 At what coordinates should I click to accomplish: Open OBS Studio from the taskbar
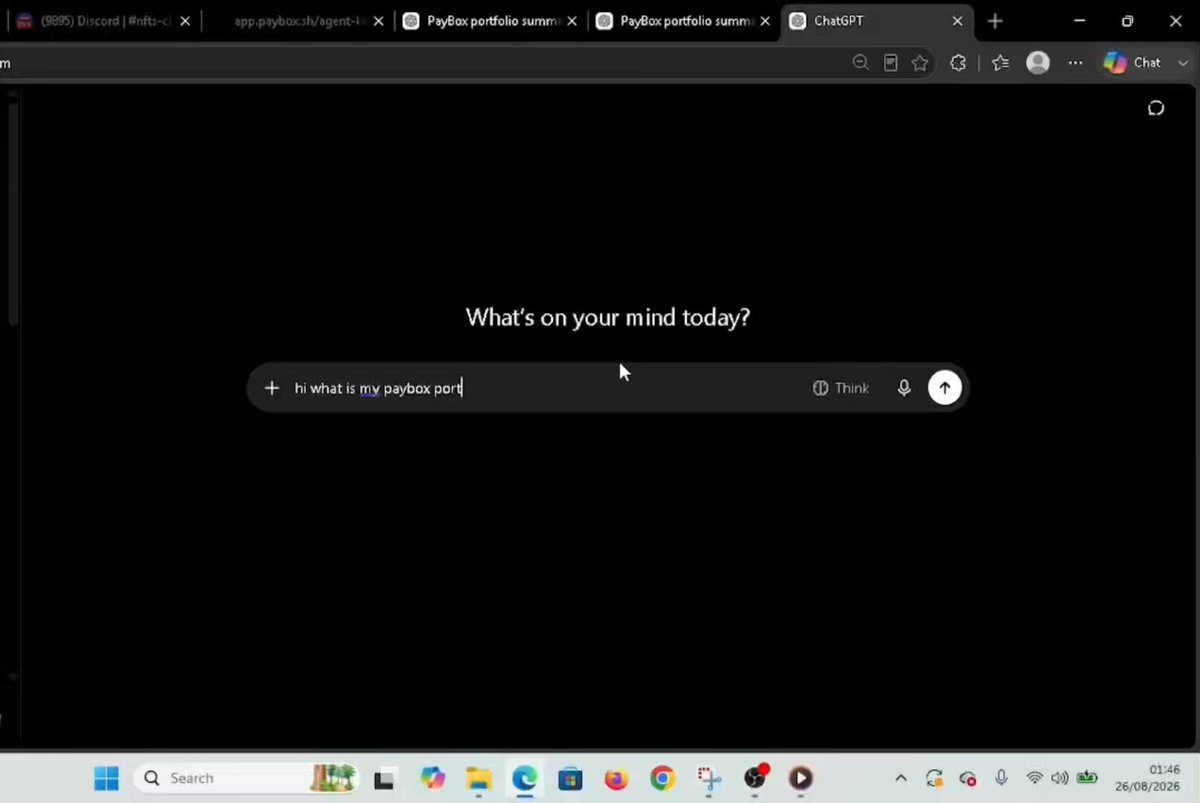755,778
